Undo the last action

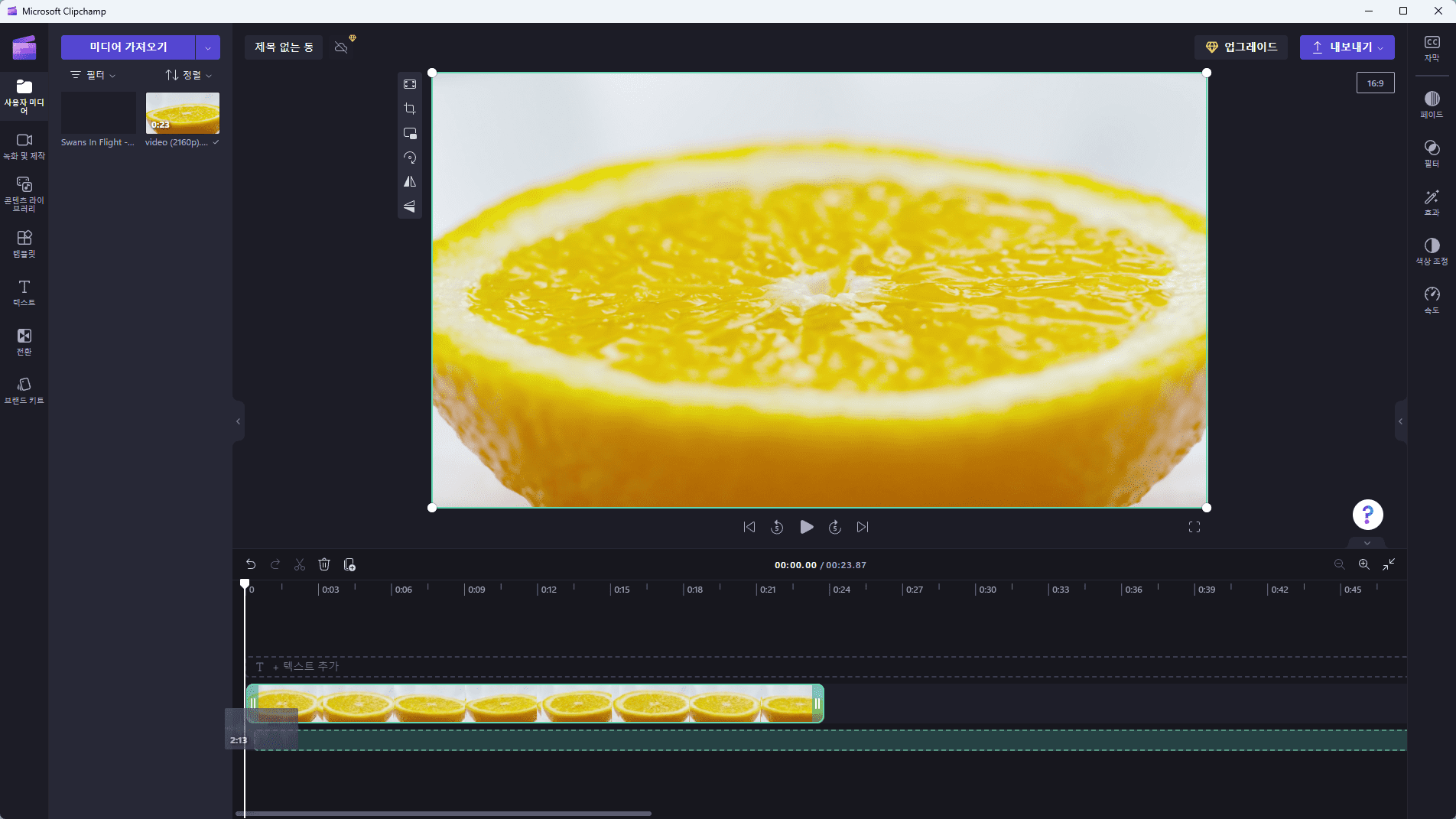point(251,564)
